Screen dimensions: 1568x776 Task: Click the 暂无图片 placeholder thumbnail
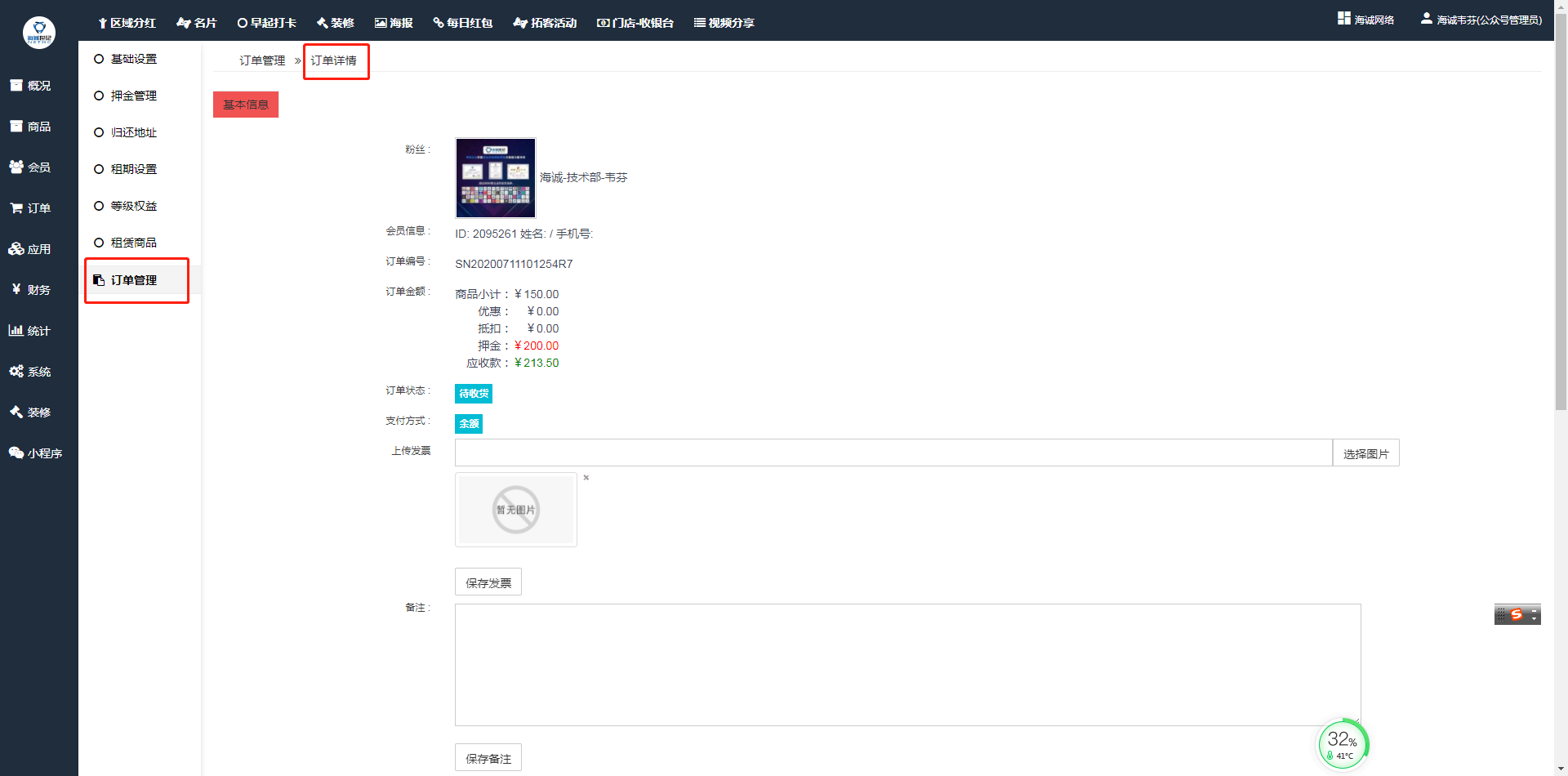(x=516, y=510)
